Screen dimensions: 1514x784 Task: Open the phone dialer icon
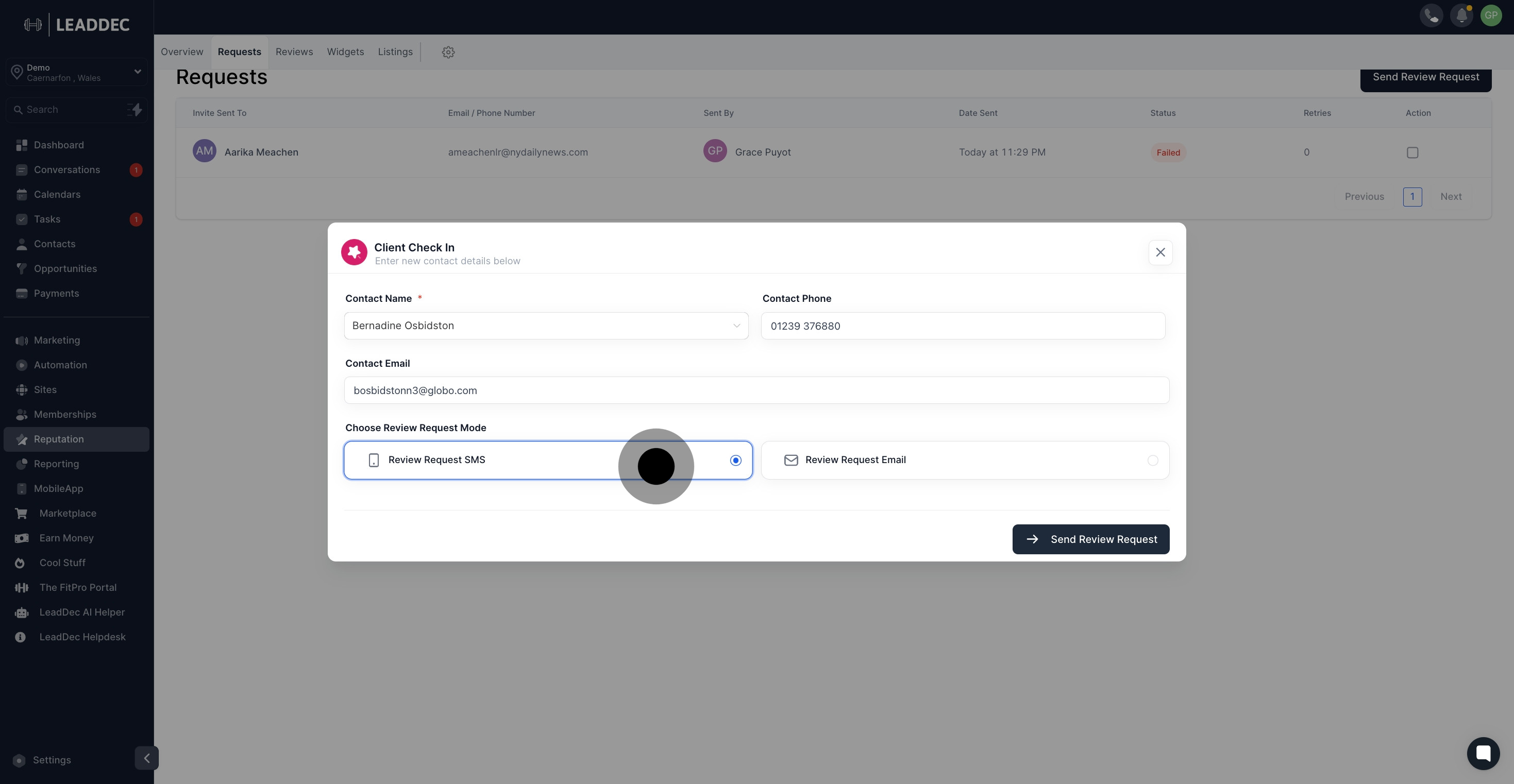tap(1431, 16)
